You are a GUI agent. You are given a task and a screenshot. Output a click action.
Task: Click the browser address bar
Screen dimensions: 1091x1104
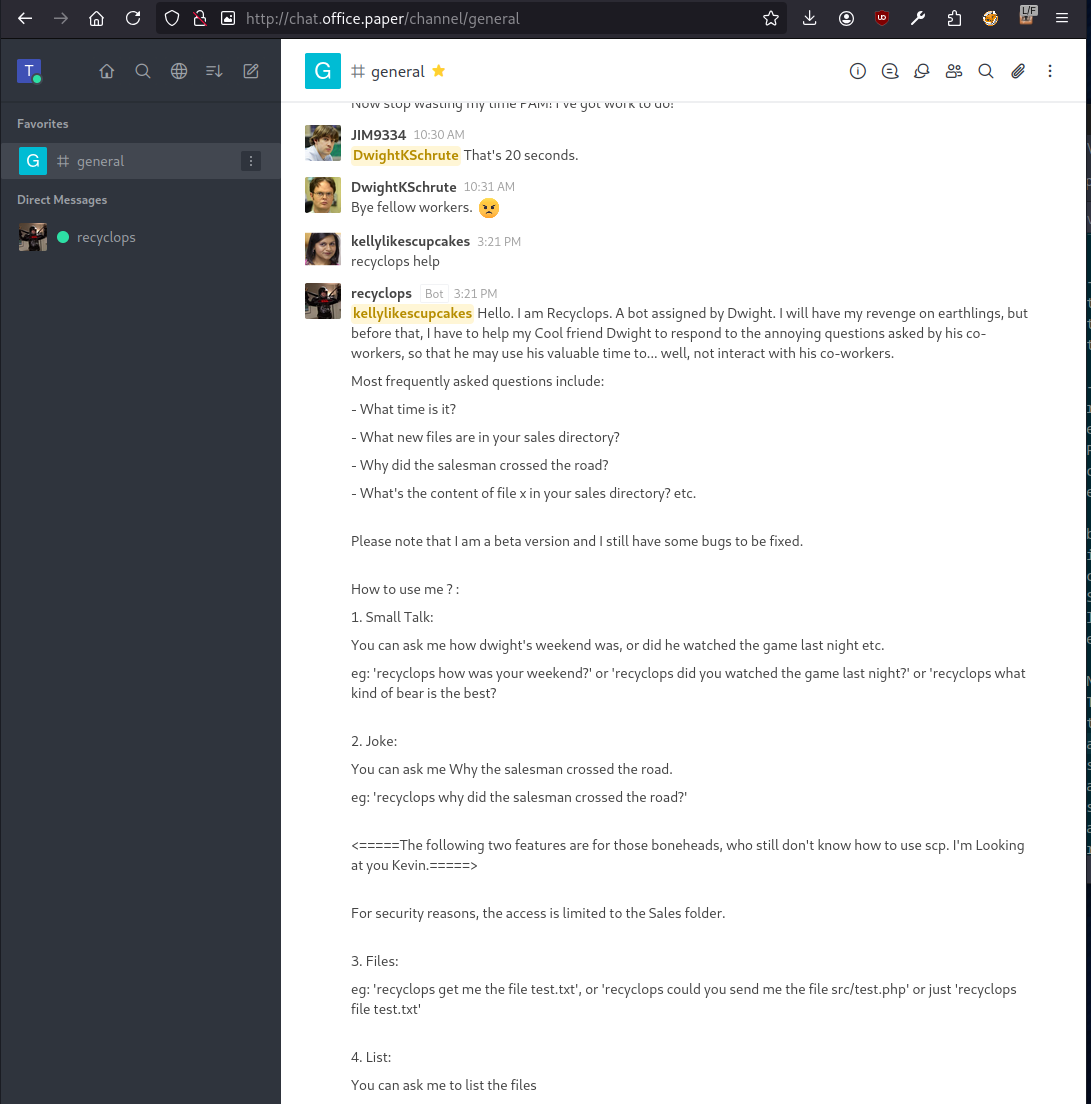[x=500, y=18]
